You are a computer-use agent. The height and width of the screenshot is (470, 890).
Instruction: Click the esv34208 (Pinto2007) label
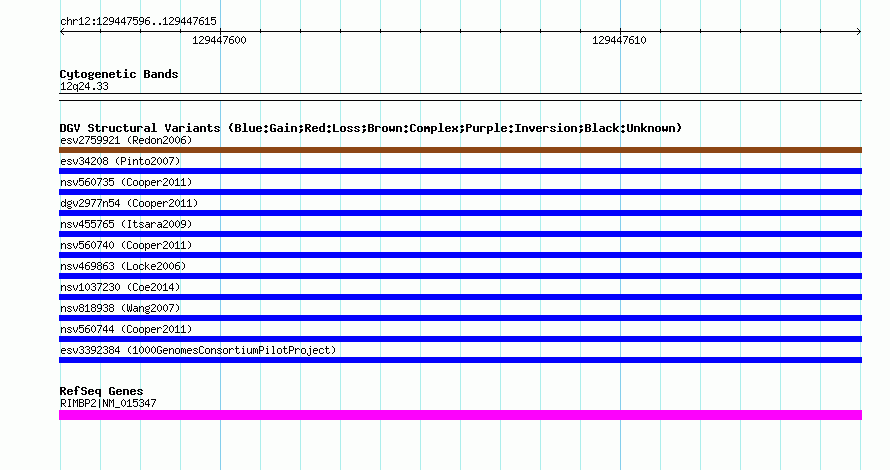[x=120, y=161]
